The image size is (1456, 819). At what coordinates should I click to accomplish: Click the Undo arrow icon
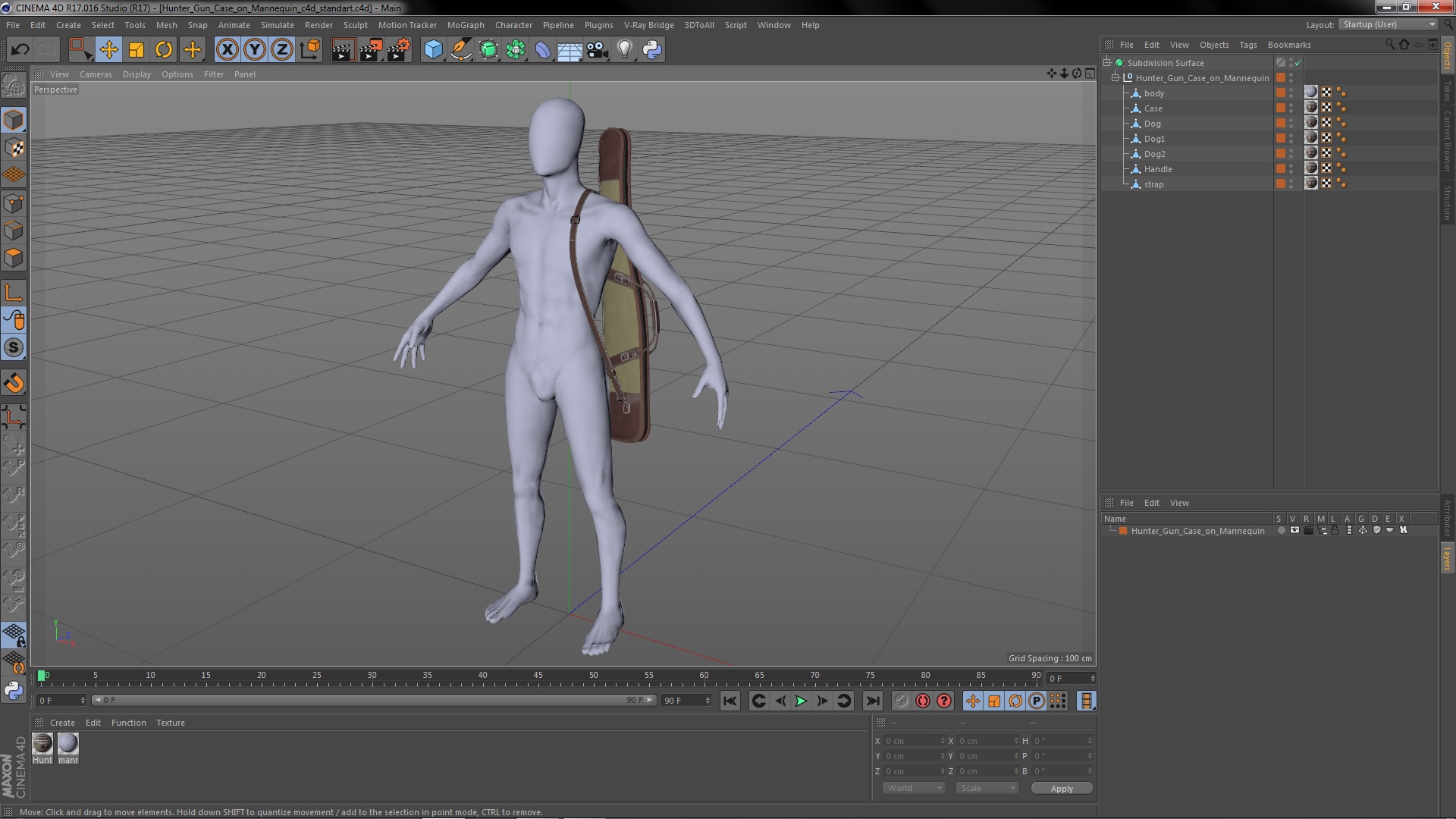[x=20, y=50]
